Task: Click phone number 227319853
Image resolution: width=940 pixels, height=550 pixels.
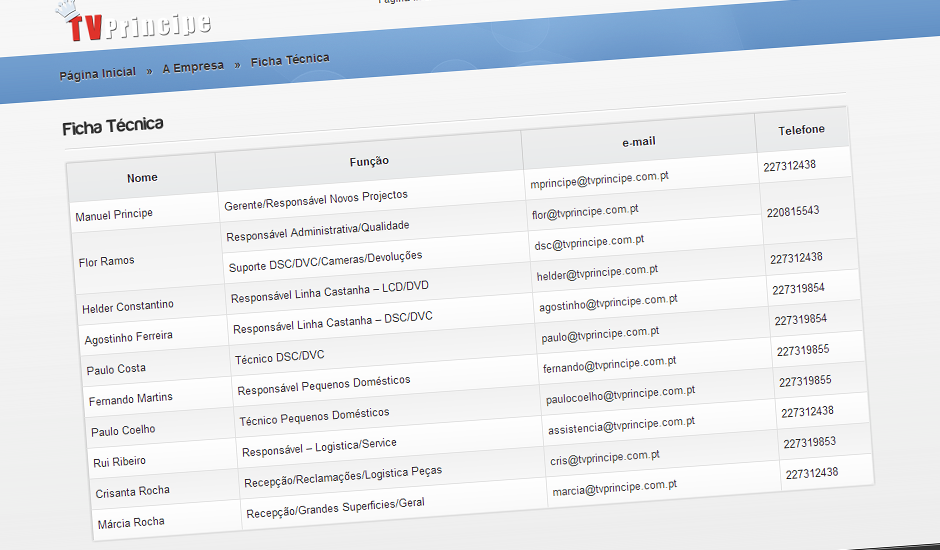Action: click(809, 443)
